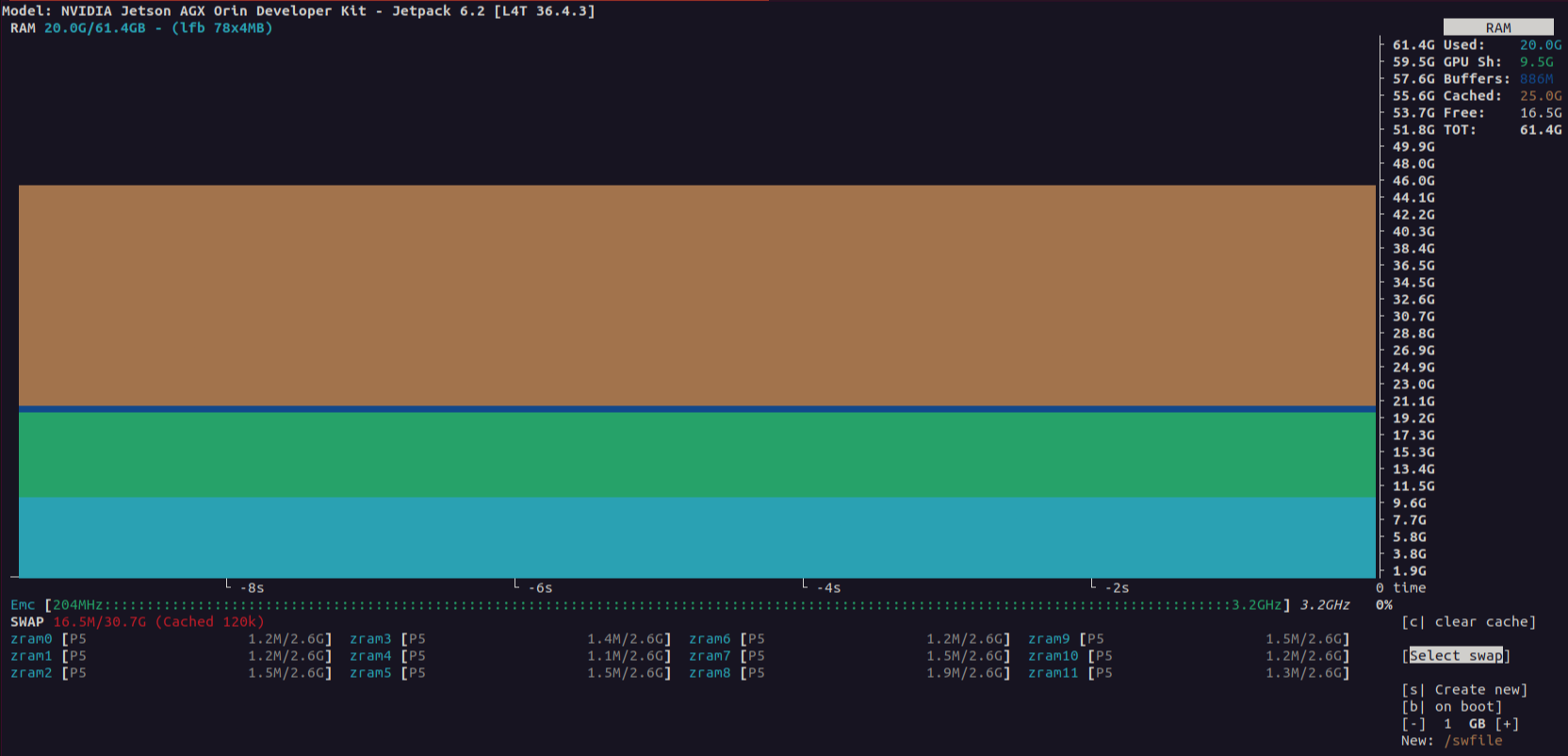The image size is (1568, 756).
Task: Click the 1.9M/2.6G value of zram8
Action: click(x=964, y=672)
